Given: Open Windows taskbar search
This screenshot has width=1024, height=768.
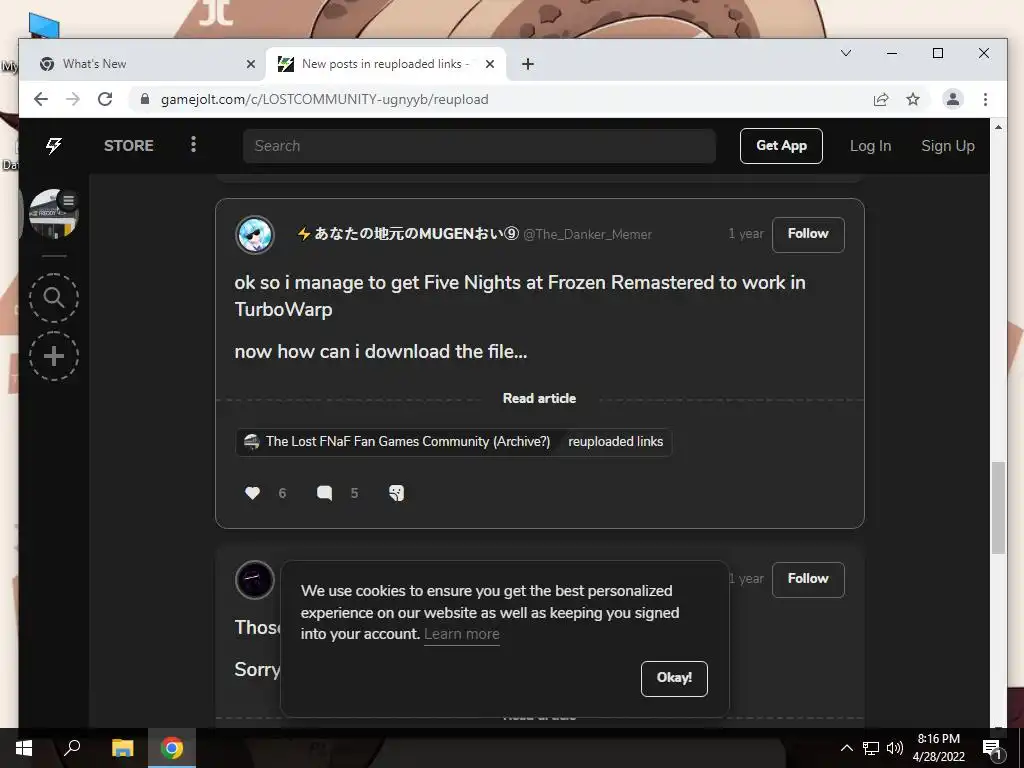Looking at the screenshot, I should (x=72, y=748).
